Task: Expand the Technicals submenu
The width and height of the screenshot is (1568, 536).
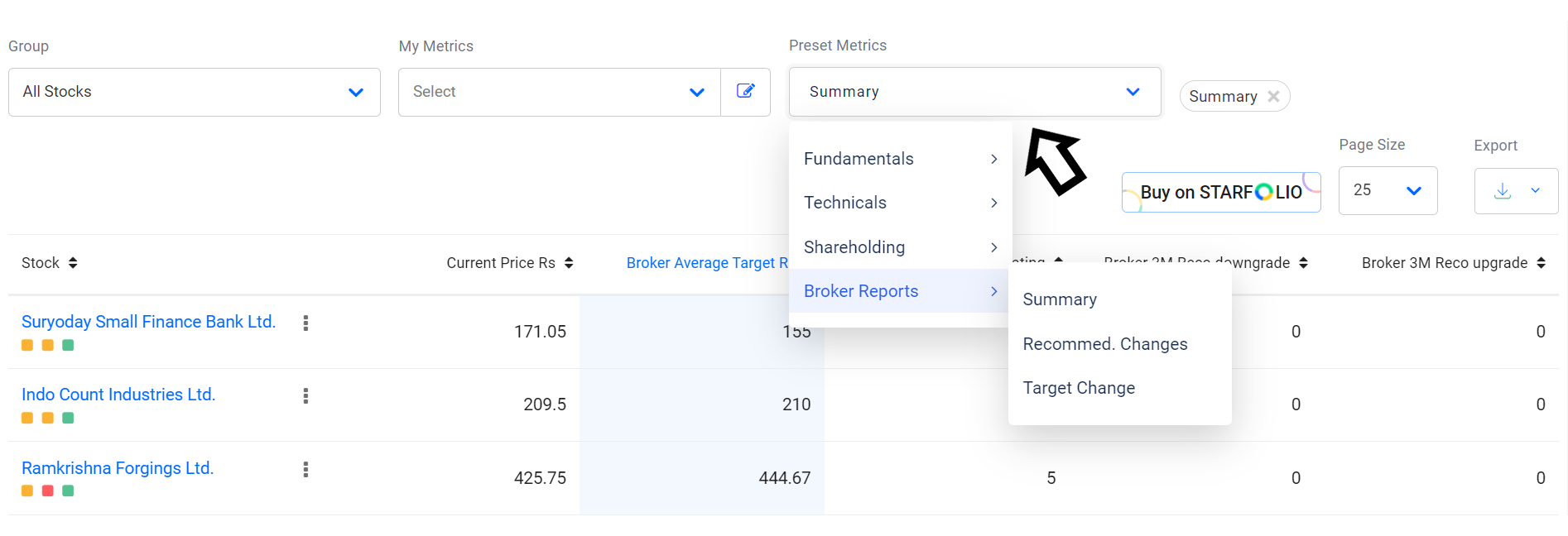Action: (900, 203)
